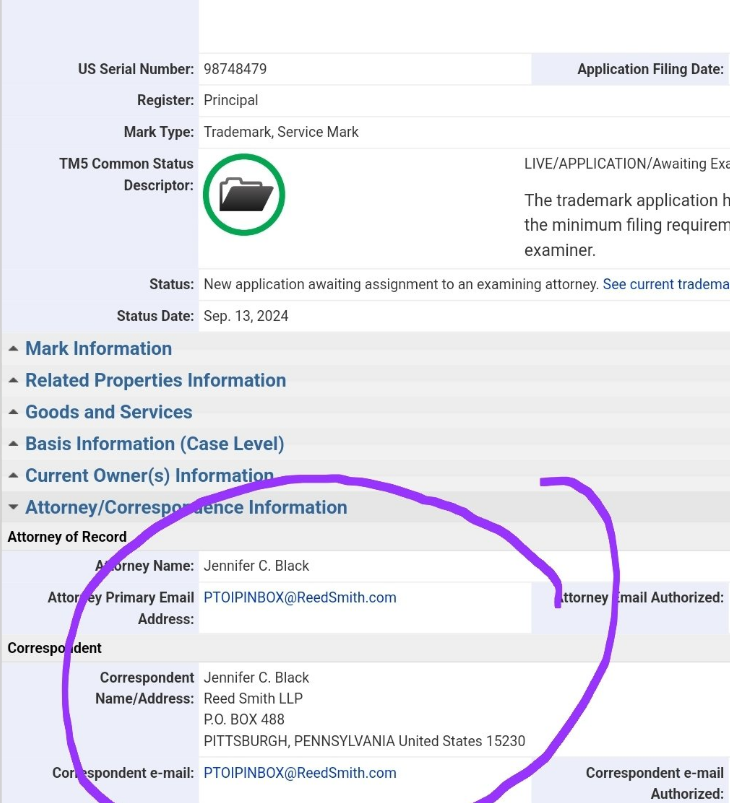Open the Attorney Primary Email address link
730x803 pixels.
pyautogui.click(x=300, y=598)
